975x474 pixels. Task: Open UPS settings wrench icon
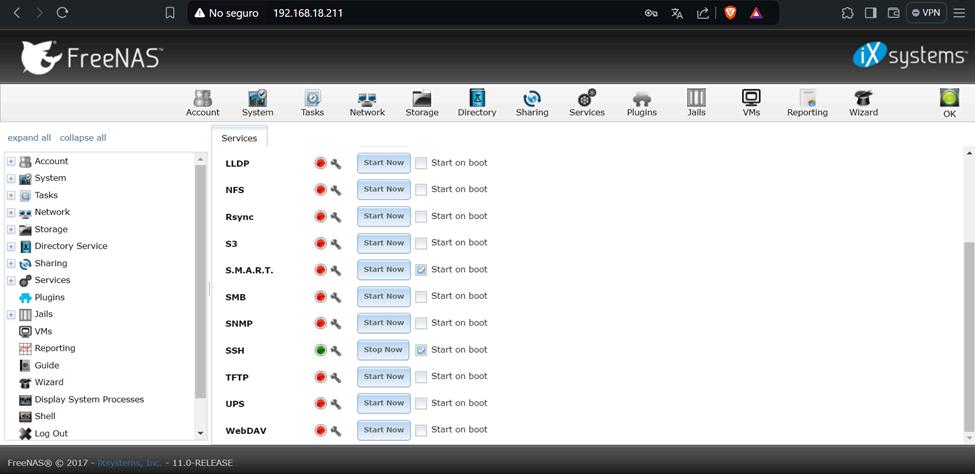point(336,404)
